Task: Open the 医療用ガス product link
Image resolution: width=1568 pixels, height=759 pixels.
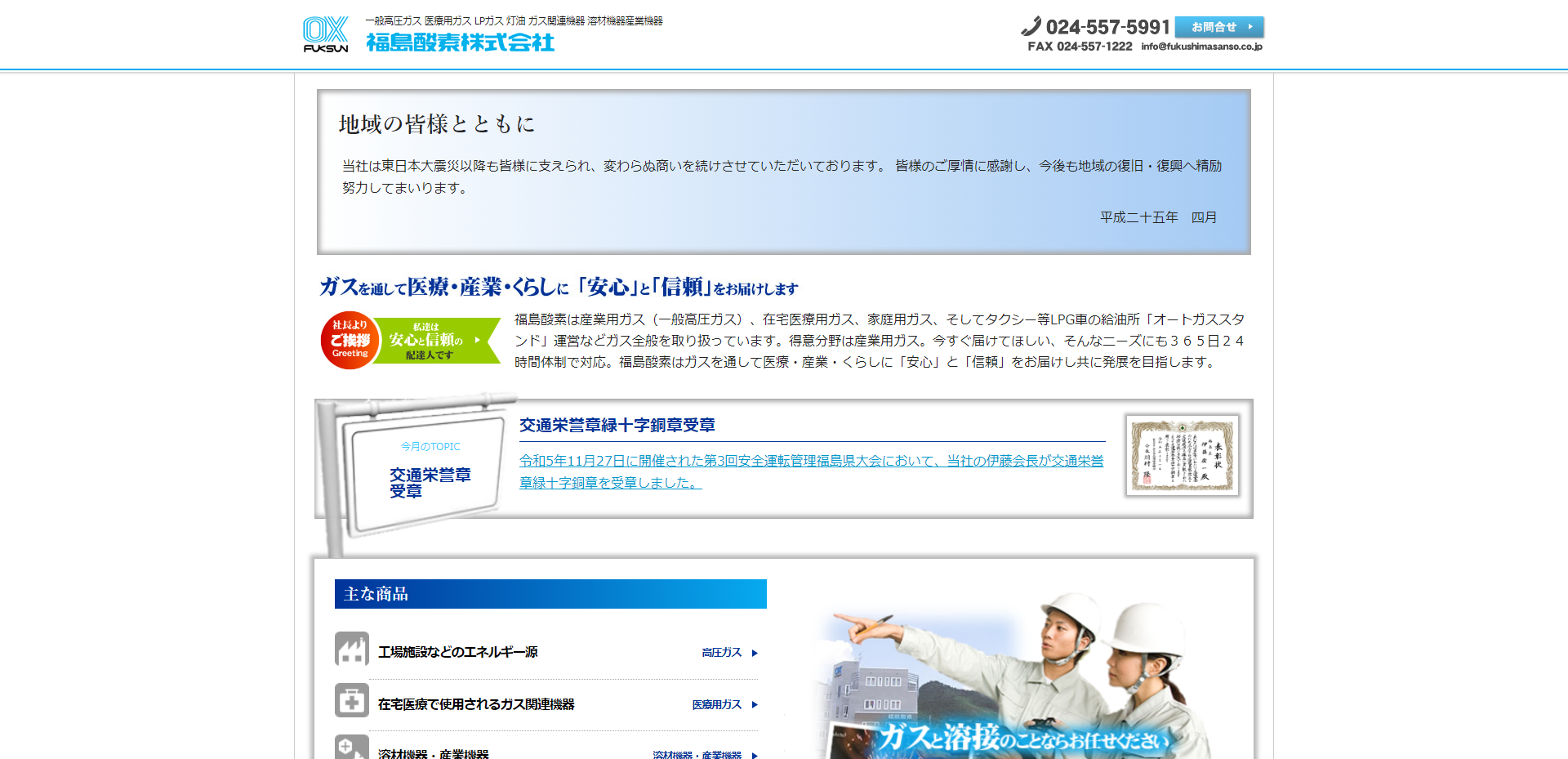Action: click(717, 704)
